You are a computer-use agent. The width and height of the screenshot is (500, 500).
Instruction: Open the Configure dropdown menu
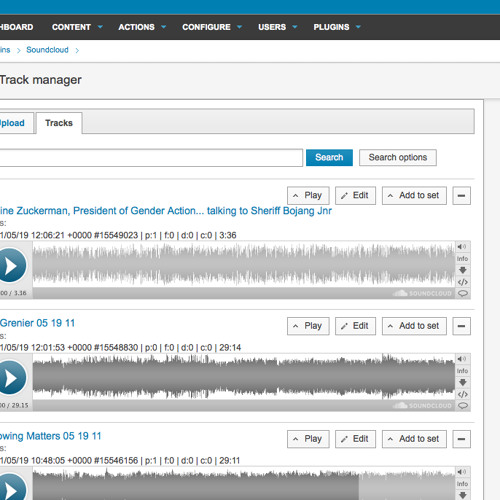tap(212, 27)
